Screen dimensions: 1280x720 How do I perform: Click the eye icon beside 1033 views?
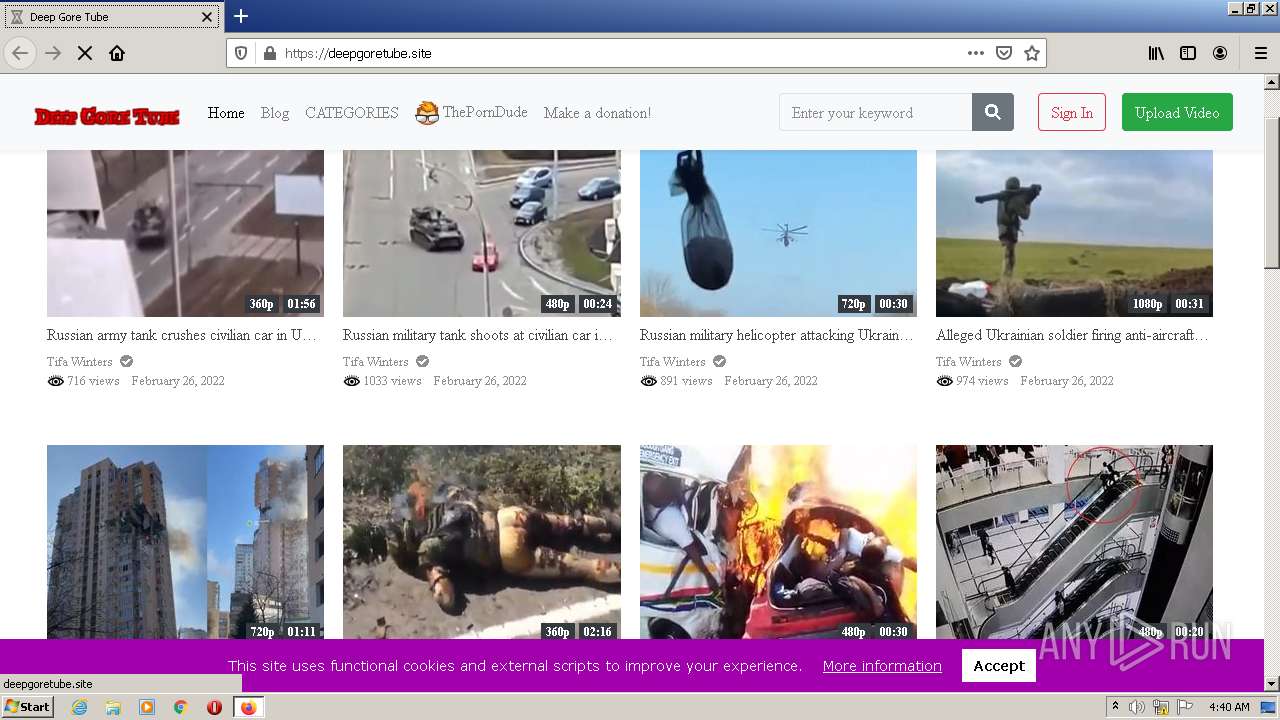[351, 381]
